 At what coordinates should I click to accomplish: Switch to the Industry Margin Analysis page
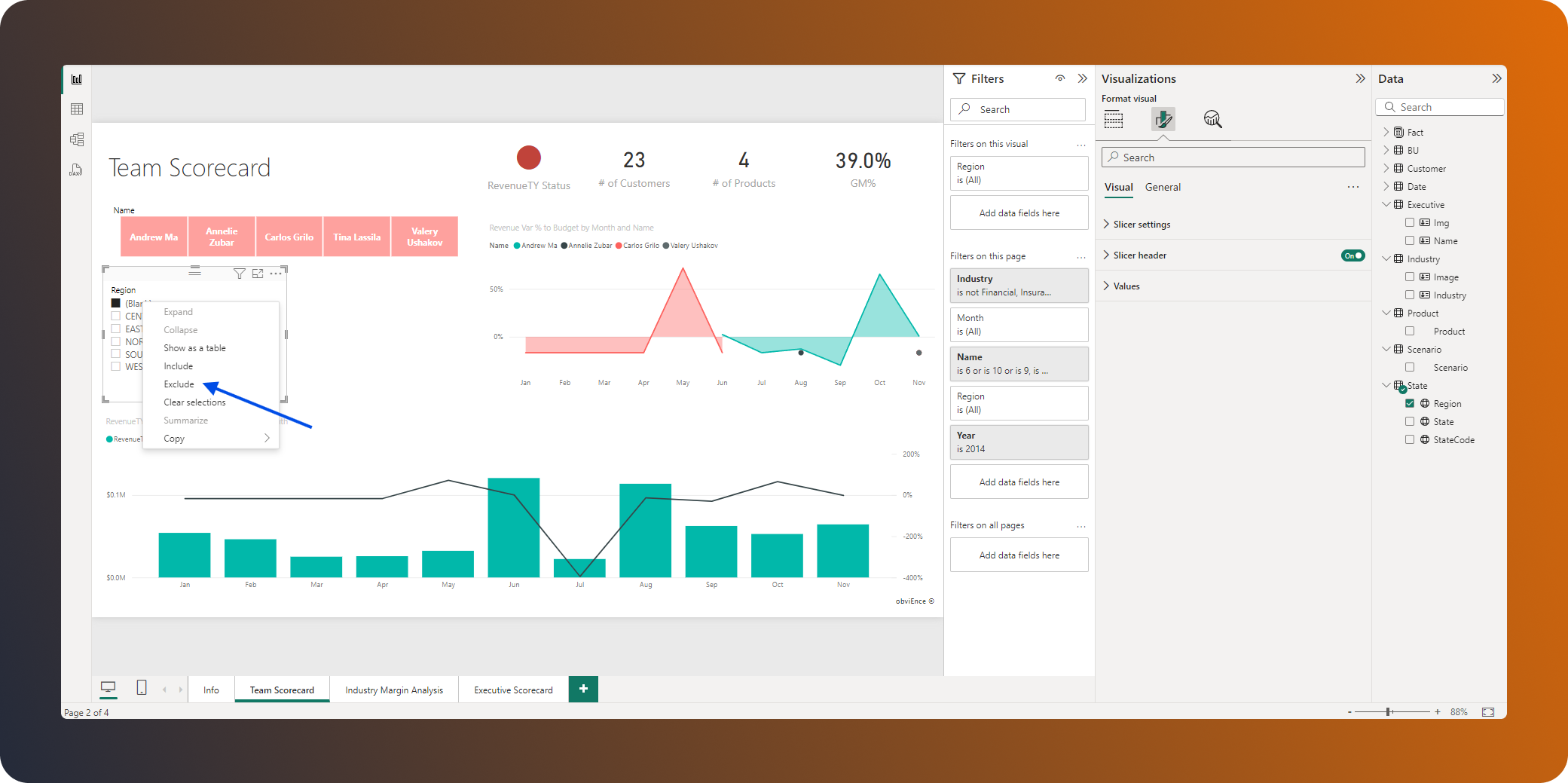tap(394, 690)
